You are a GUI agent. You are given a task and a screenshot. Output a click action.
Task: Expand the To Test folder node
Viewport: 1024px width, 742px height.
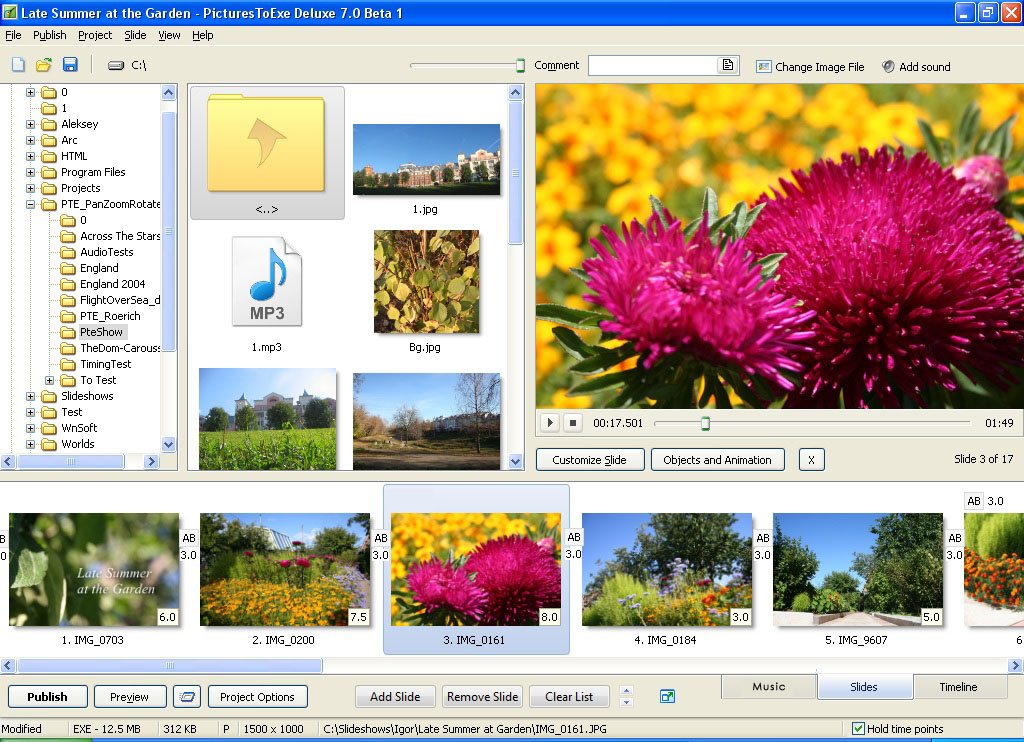(50, 380)
